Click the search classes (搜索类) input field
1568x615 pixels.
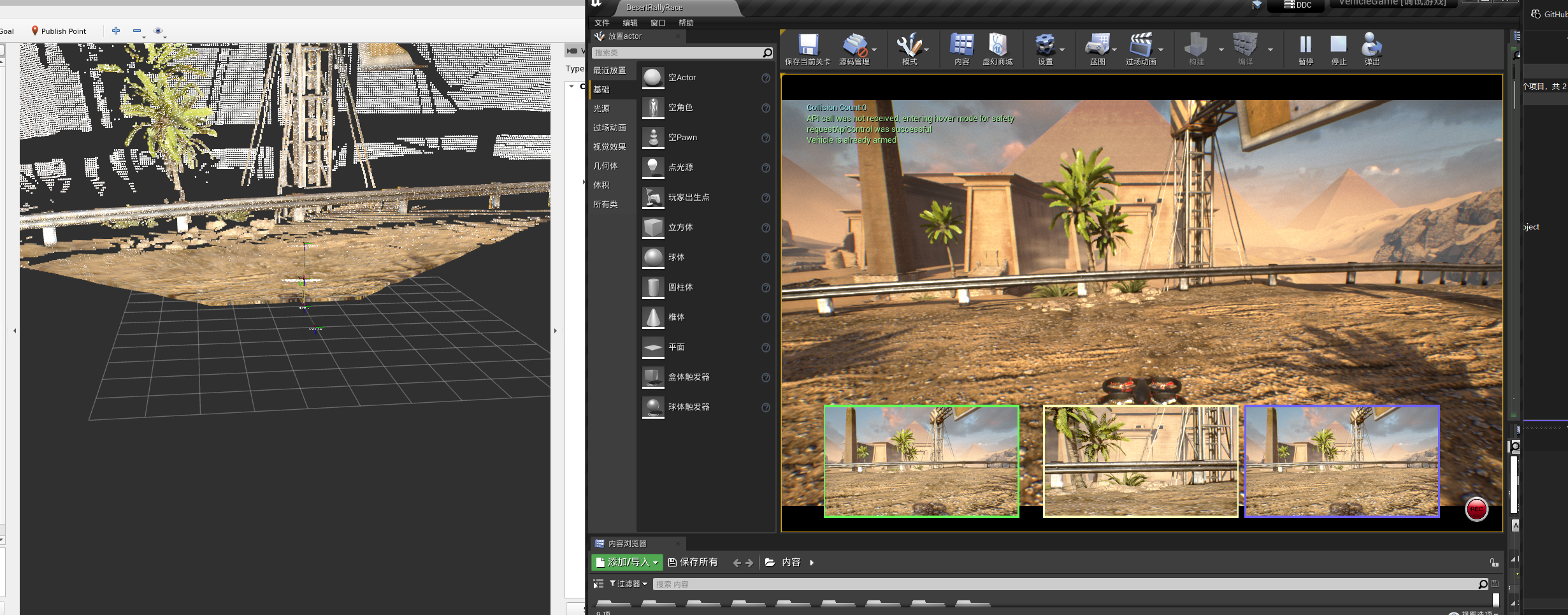point(682,53)
